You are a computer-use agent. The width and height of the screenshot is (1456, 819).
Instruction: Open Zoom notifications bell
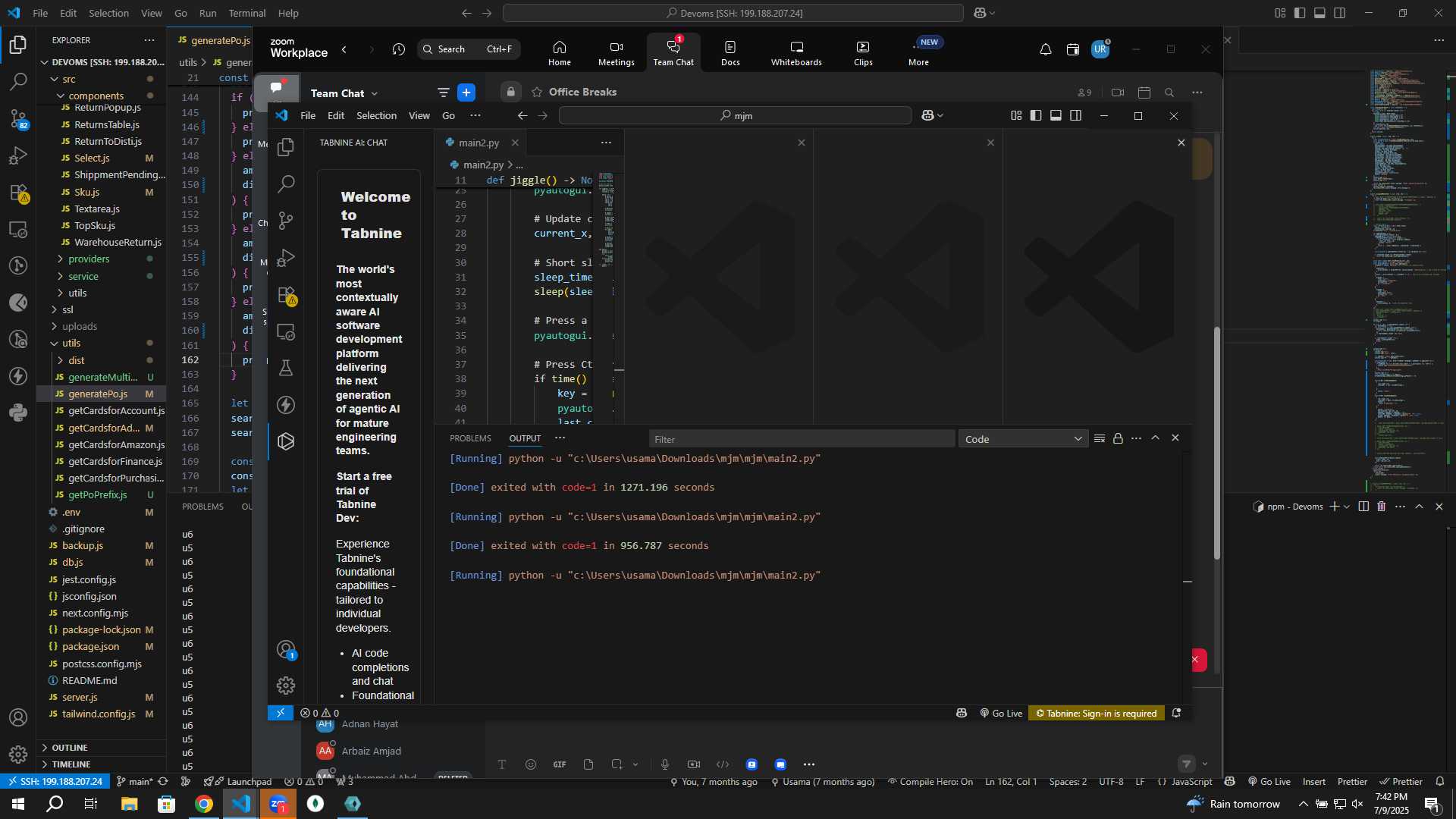[1045, 49]
